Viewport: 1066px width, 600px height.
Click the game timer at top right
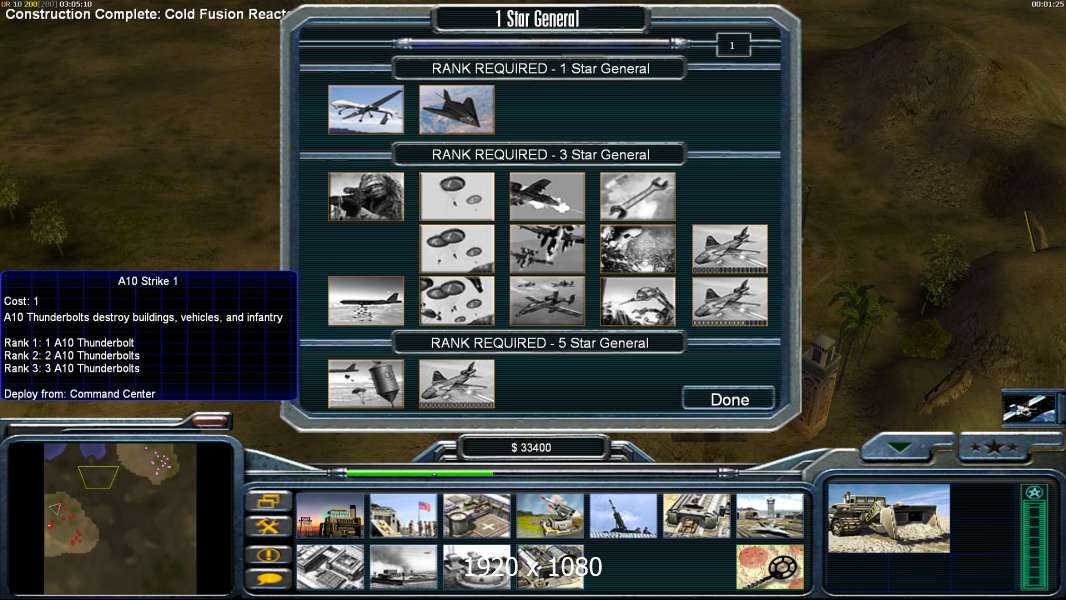point(1047,4)
